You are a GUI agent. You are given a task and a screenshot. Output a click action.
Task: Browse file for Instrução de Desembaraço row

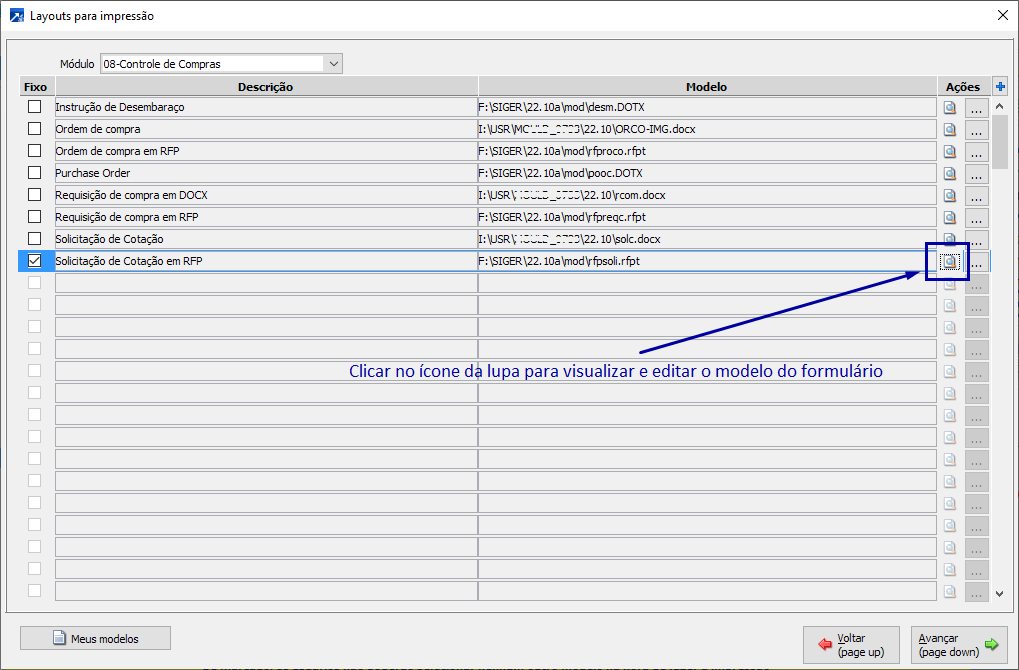976,109
